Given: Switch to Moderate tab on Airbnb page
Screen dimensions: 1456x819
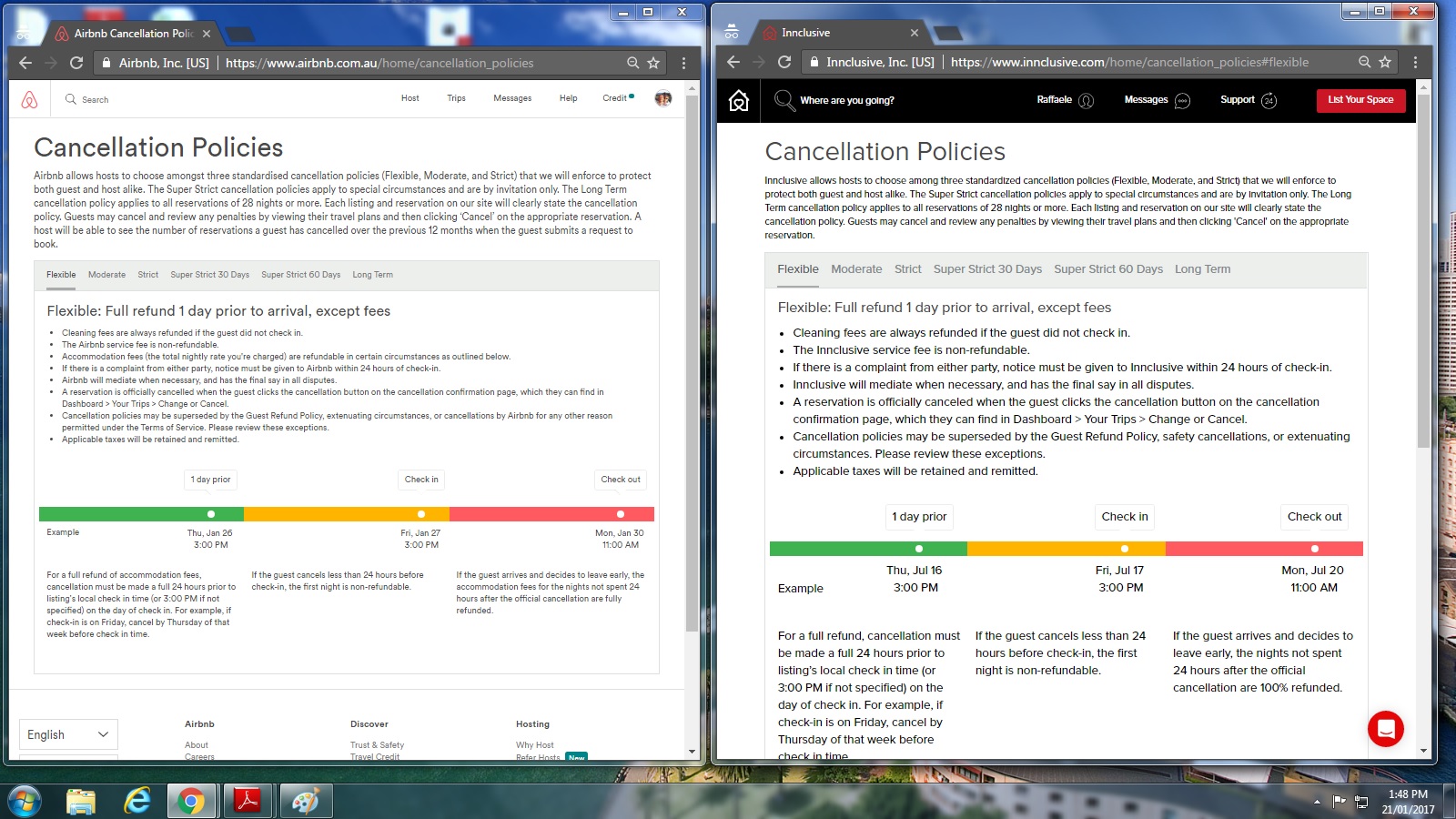Looking at the screenshot, I should click(106, 275).
